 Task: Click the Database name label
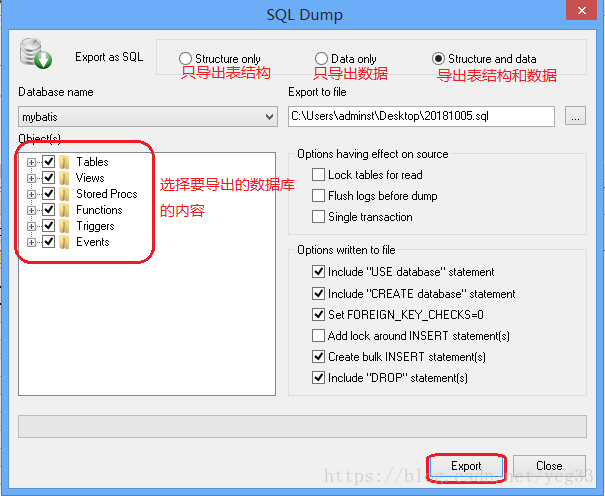[56, 92]
